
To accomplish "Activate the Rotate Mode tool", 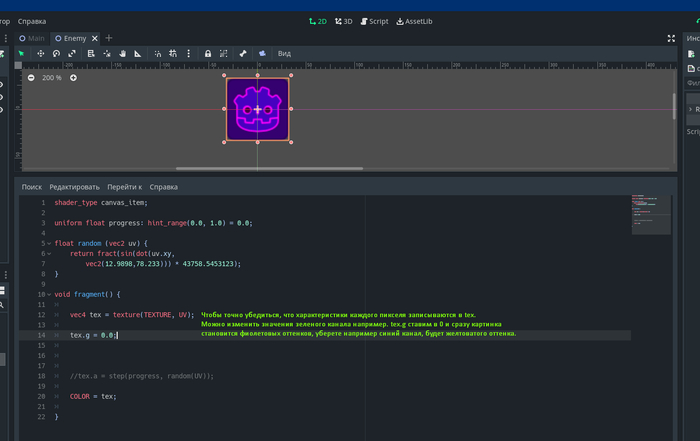I will 57,53.
